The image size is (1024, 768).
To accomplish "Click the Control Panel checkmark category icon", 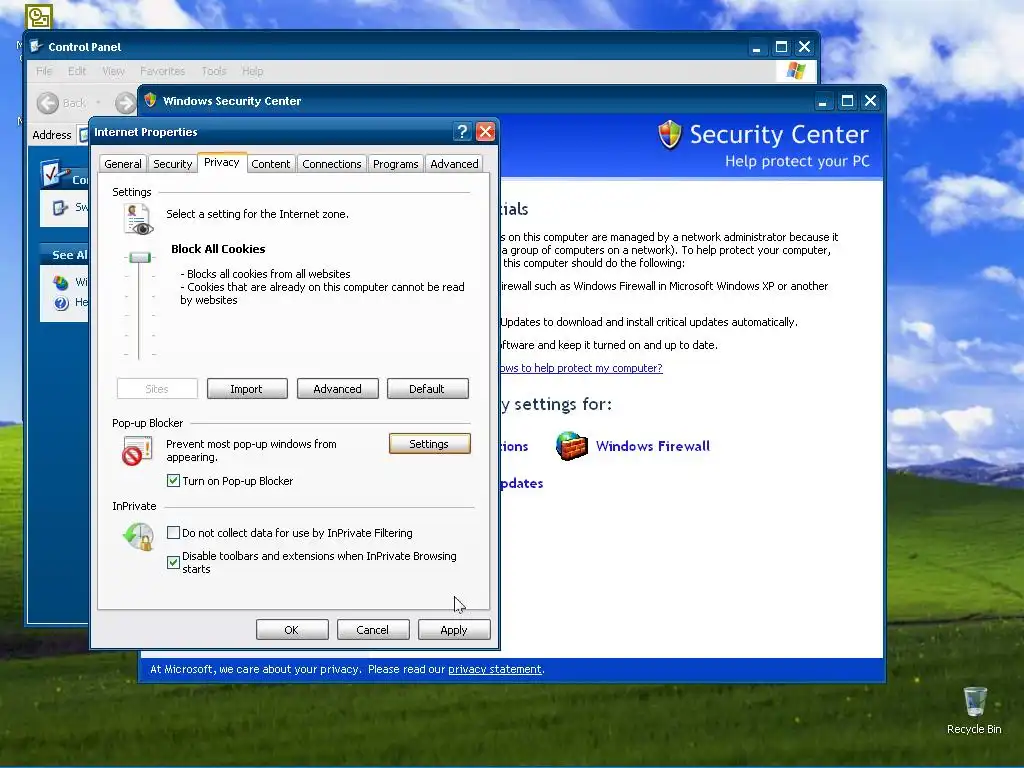I will 54,173.
